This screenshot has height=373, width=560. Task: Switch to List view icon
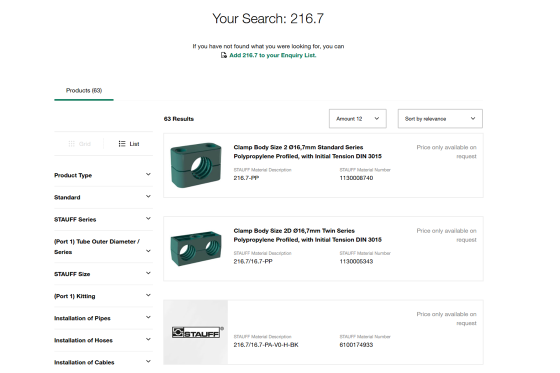[x=122, y=144]
